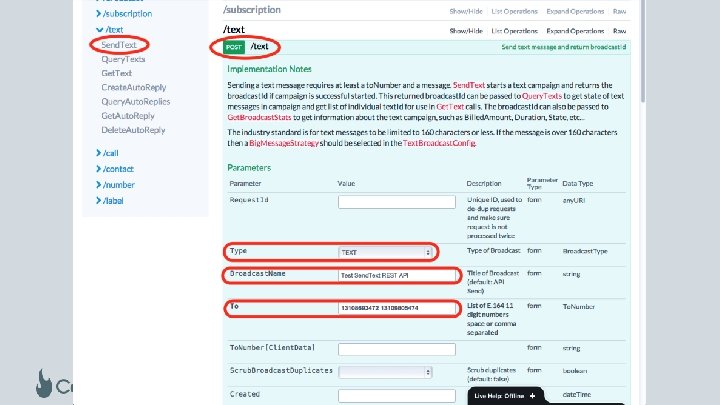Follow the SendText link in Implementation Notes

469,85
